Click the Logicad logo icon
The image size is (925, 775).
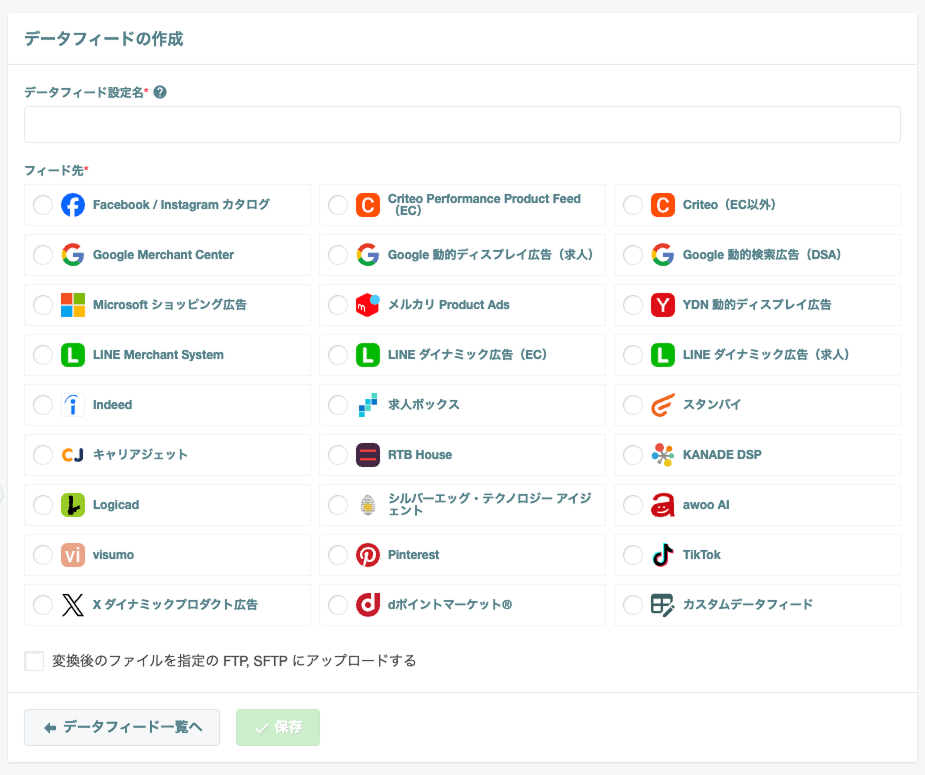pyautogui.click(x=73, y=505)
